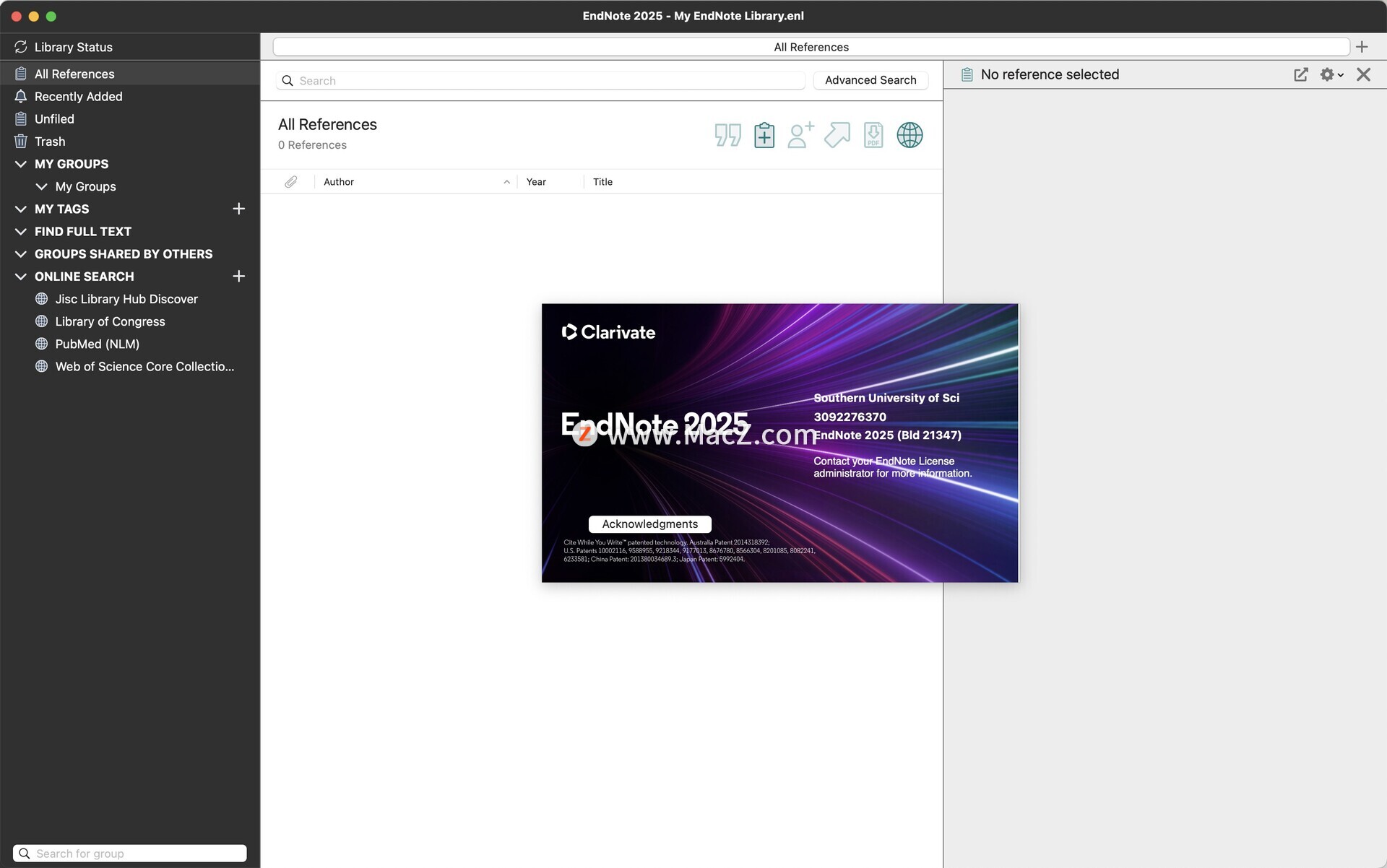Select All References in sidebar
The image size is (1387, 868).
(x=130, y=74)
